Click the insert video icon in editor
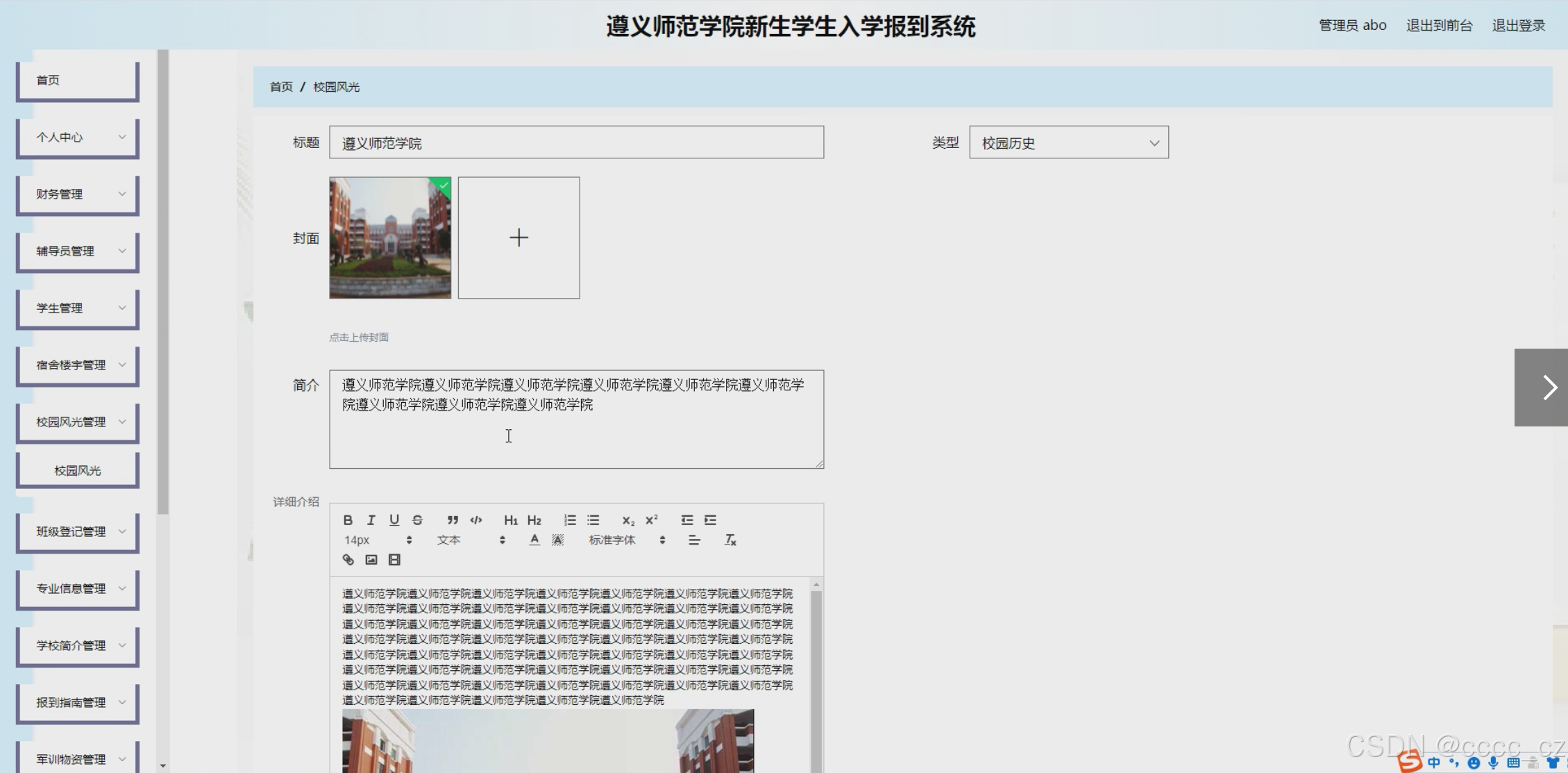Viewport: 1568px width, 773px height. 394,560
